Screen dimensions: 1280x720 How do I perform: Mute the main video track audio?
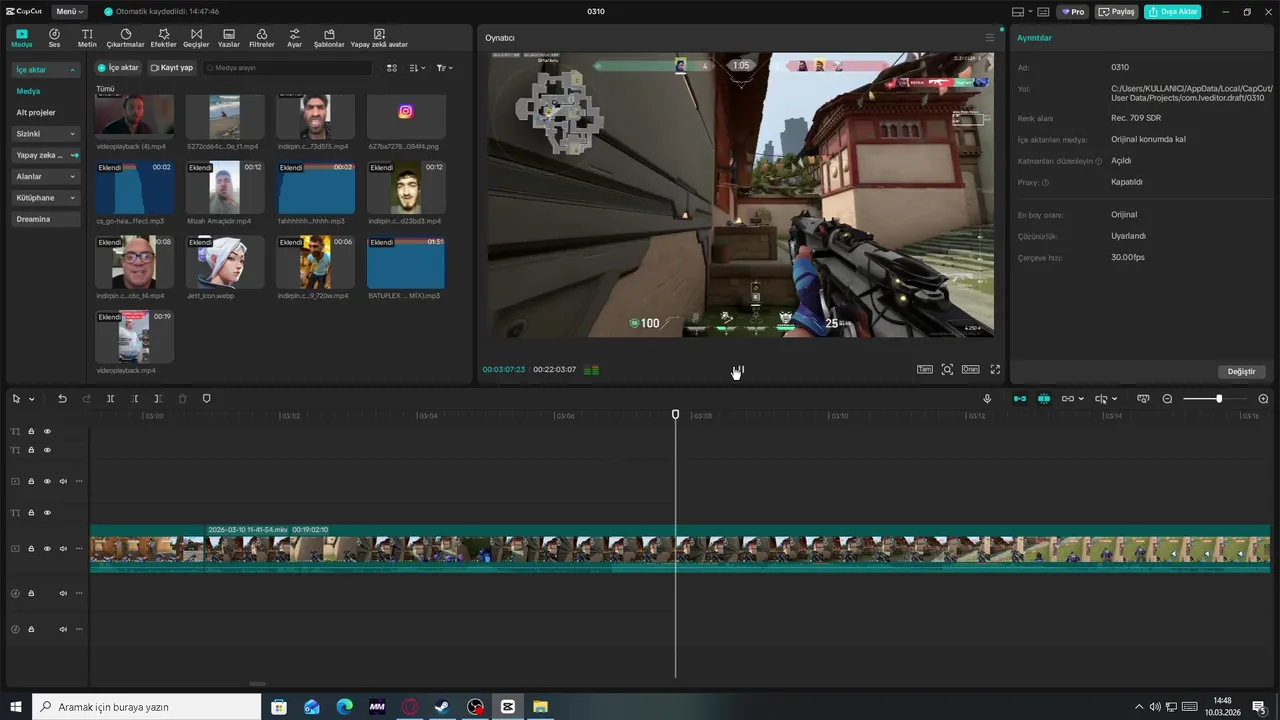click(63, 549)
